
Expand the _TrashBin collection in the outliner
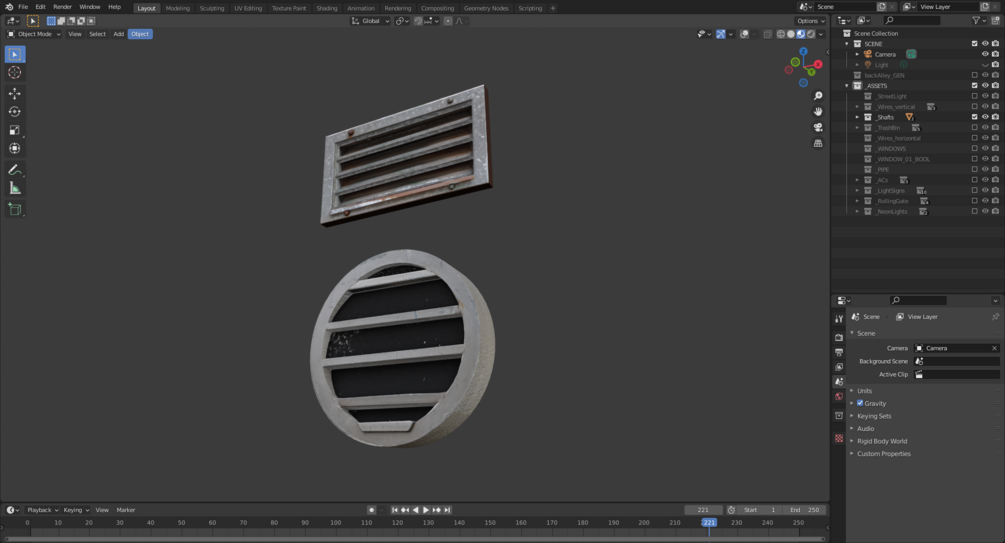click(857, 128)
